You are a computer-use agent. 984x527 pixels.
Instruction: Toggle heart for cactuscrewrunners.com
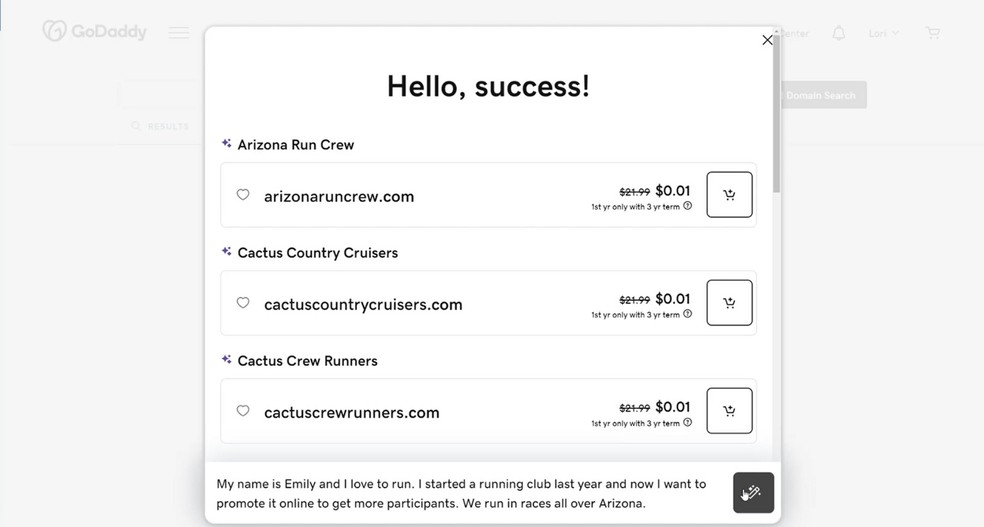(x=243, y=411)
